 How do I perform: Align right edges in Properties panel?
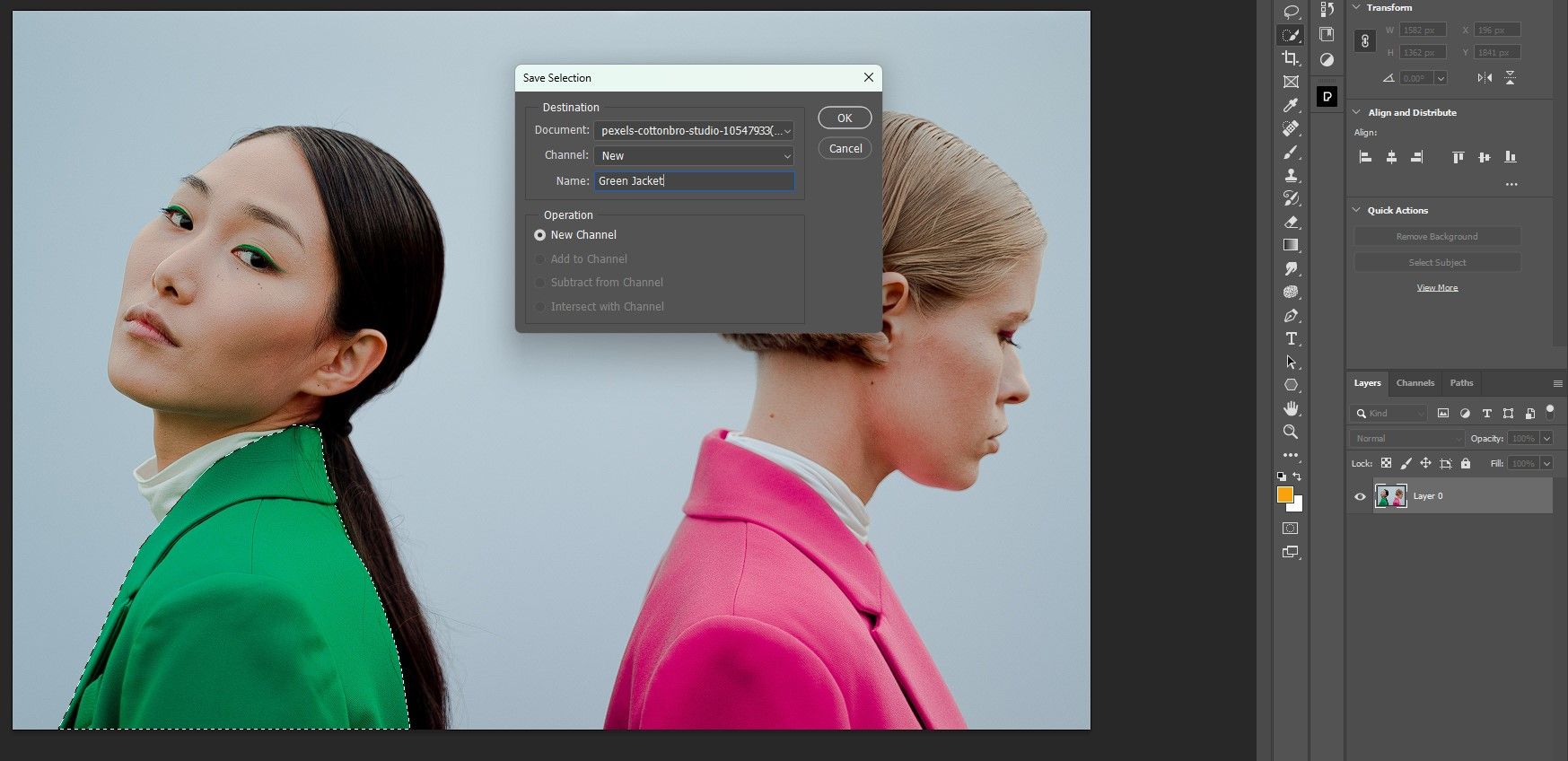(1416, 157)
